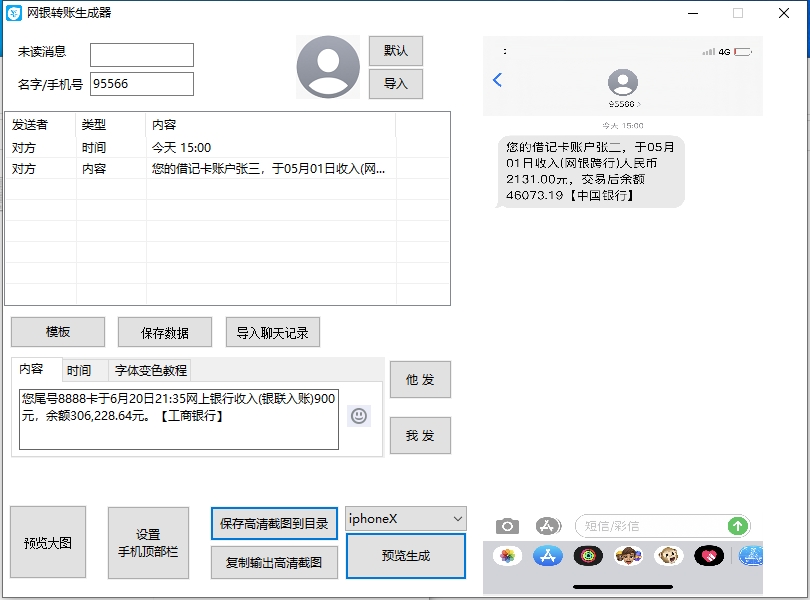This screenshot has height=600, width=810.
Task: Click the 我发 button
Action: point(420,435)
